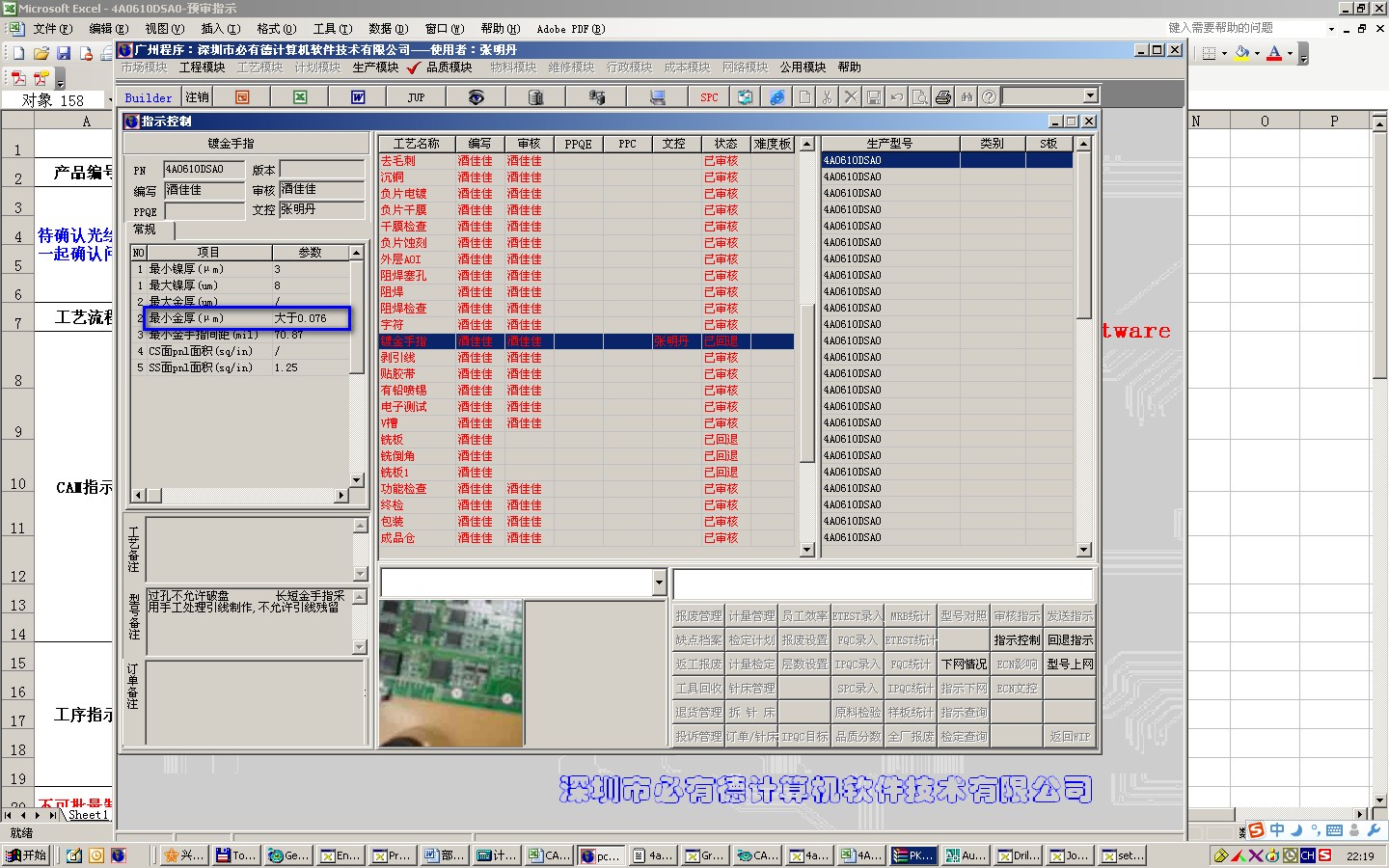This screenshot has height=868, width=1389.
Task: Click the 生产型号 column header
Action: 889,144
